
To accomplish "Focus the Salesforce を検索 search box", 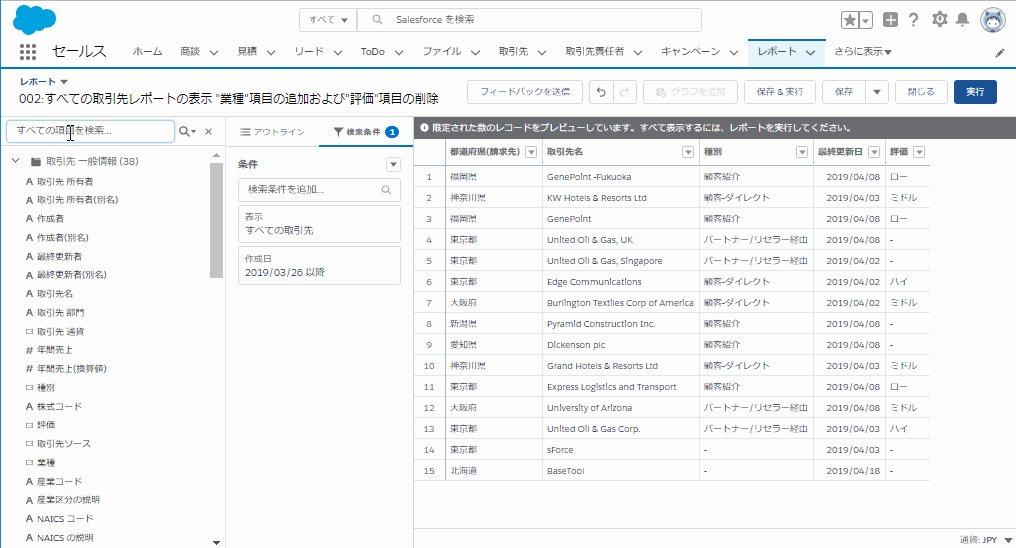I will 529,20.
